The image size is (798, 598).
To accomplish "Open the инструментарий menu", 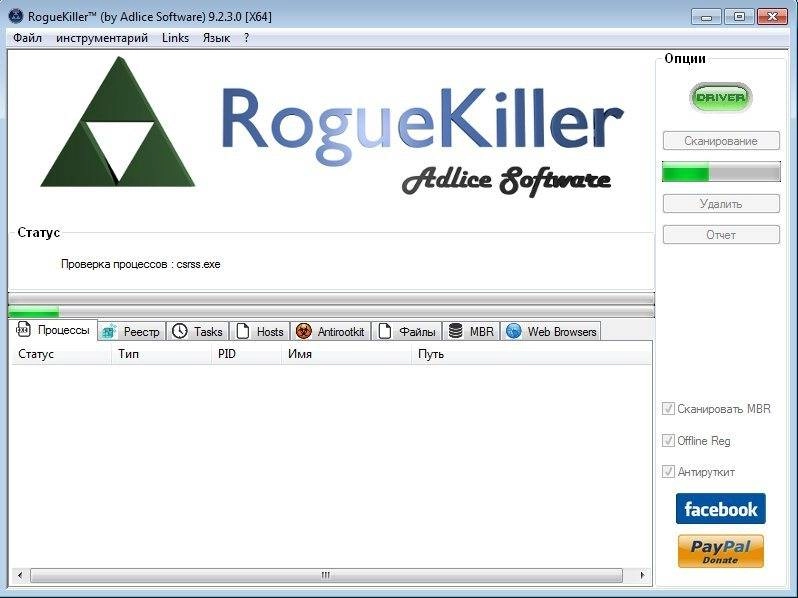I will [102, 38].
